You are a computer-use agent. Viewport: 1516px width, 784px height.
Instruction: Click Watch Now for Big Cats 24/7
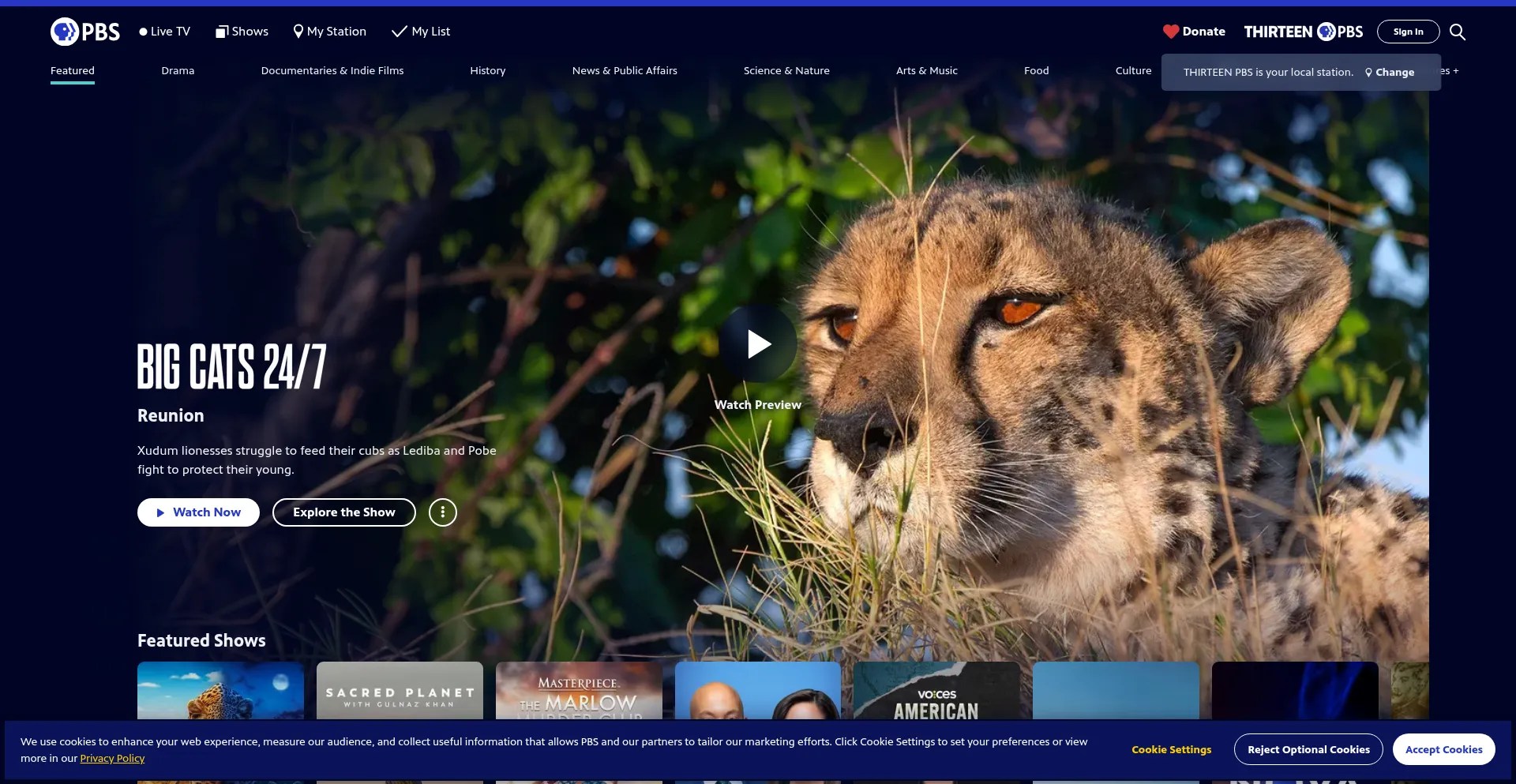click(198, 512)
